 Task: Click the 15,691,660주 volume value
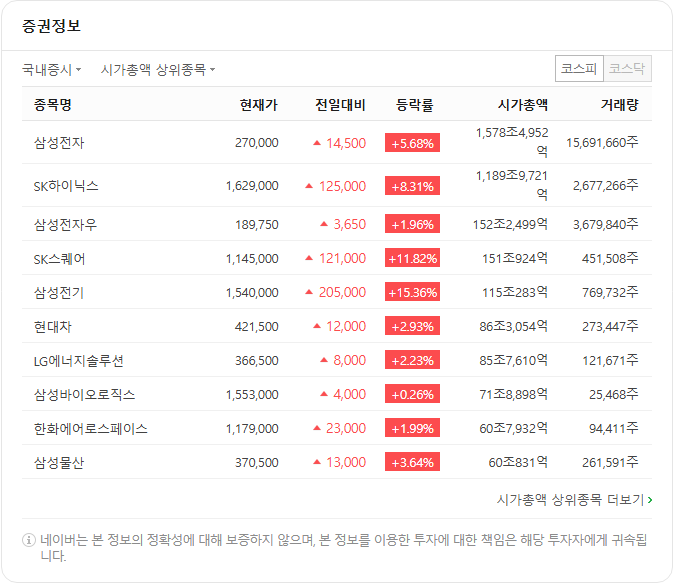(x=602, y=142)
